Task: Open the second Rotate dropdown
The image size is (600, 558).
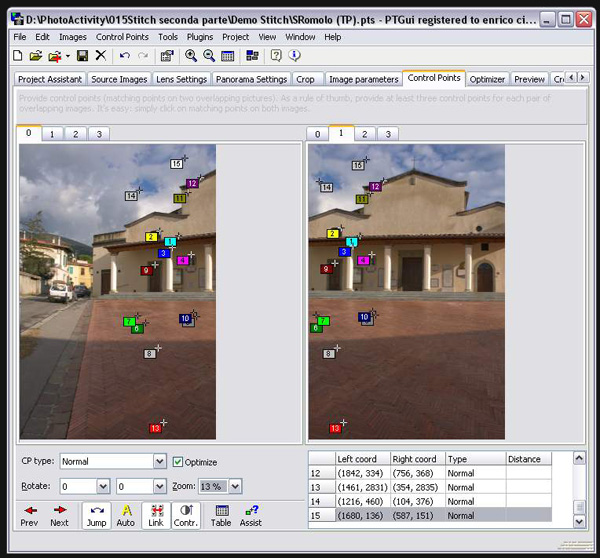Action: click(x=160, y=486)
